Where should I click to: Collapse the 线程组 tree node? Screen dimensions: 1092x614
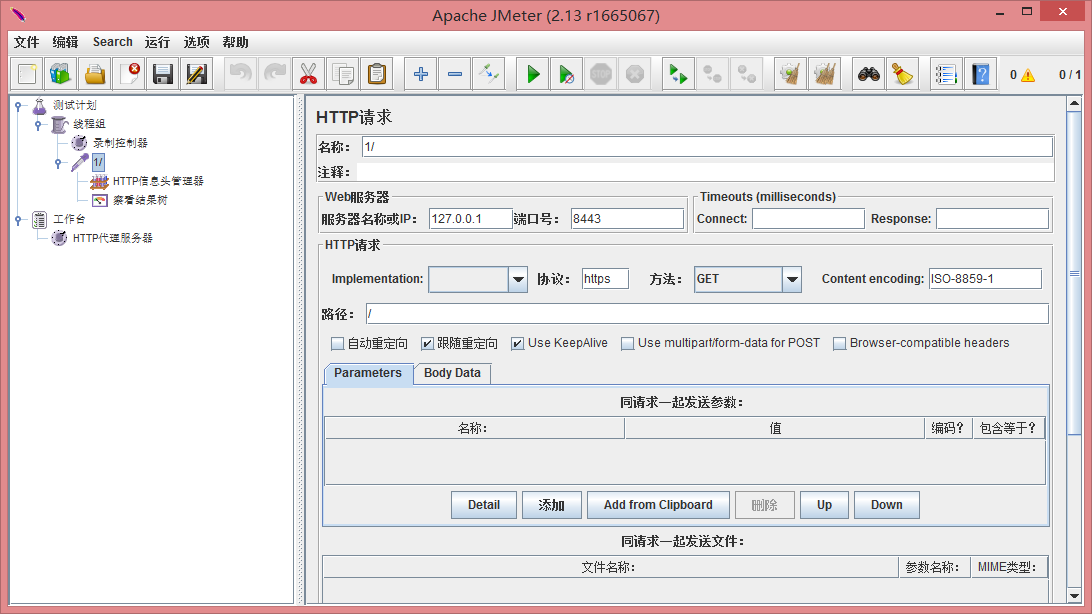(x=38, y=125)
